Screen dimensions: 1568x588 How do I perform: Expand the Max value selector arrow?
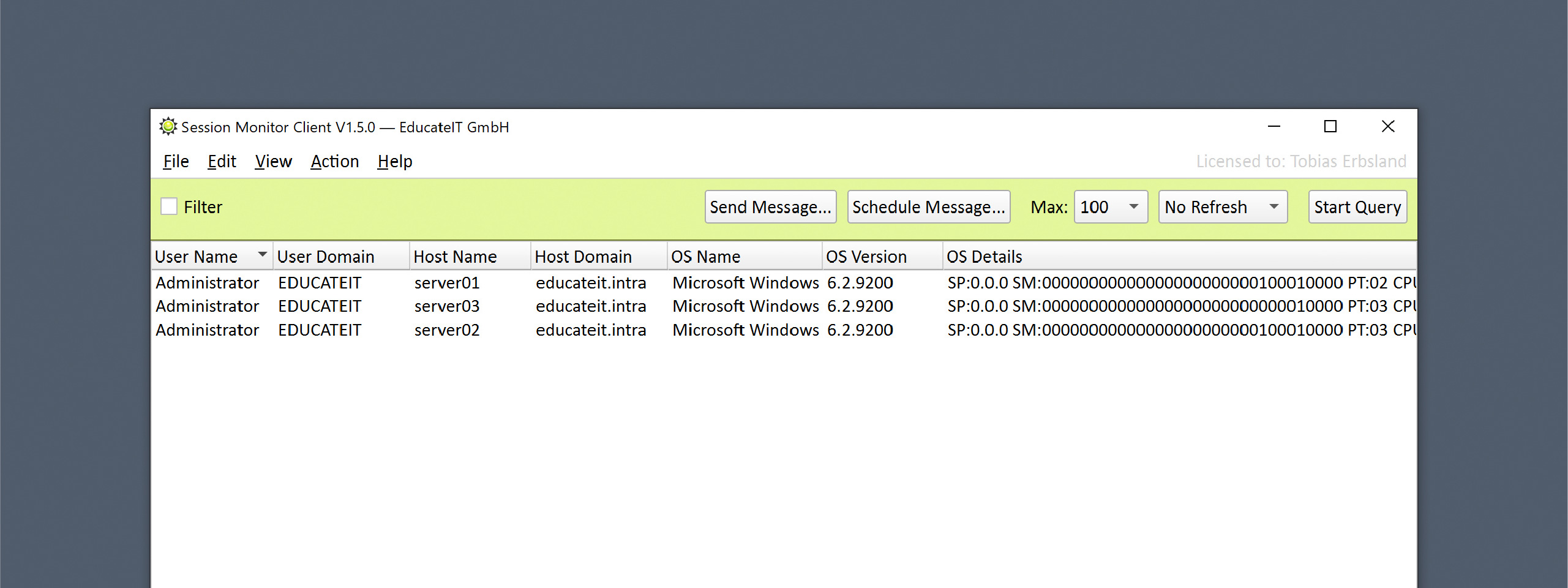pyautogui.click(x=1134, y=206)
